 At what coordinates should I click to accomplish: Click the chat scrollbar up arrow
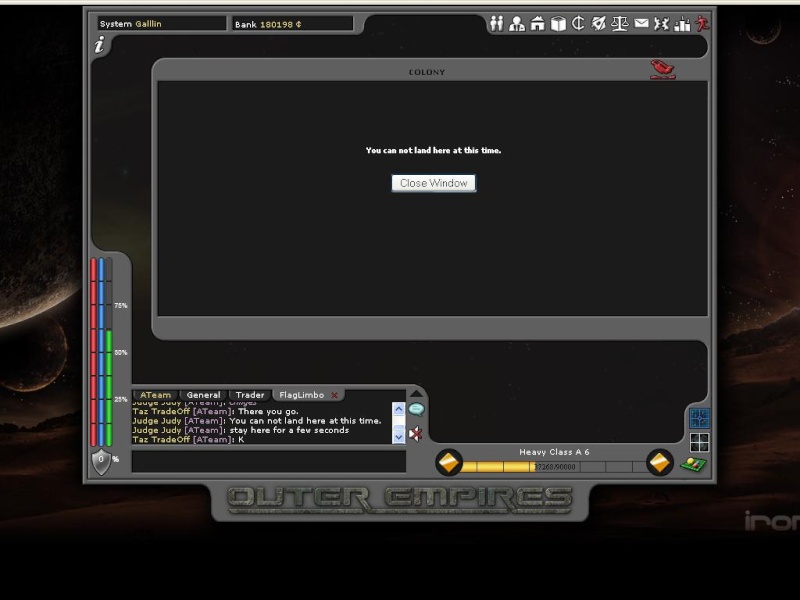pyautogui.click(x=398, y=409)
